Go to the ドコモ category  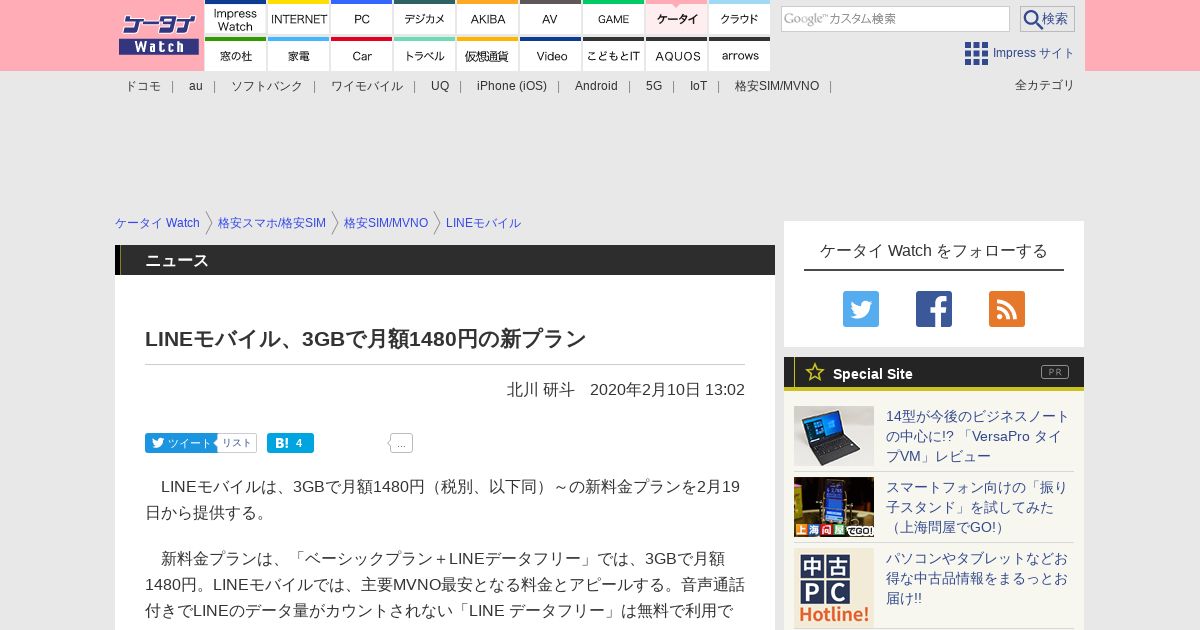coord(143,86)
